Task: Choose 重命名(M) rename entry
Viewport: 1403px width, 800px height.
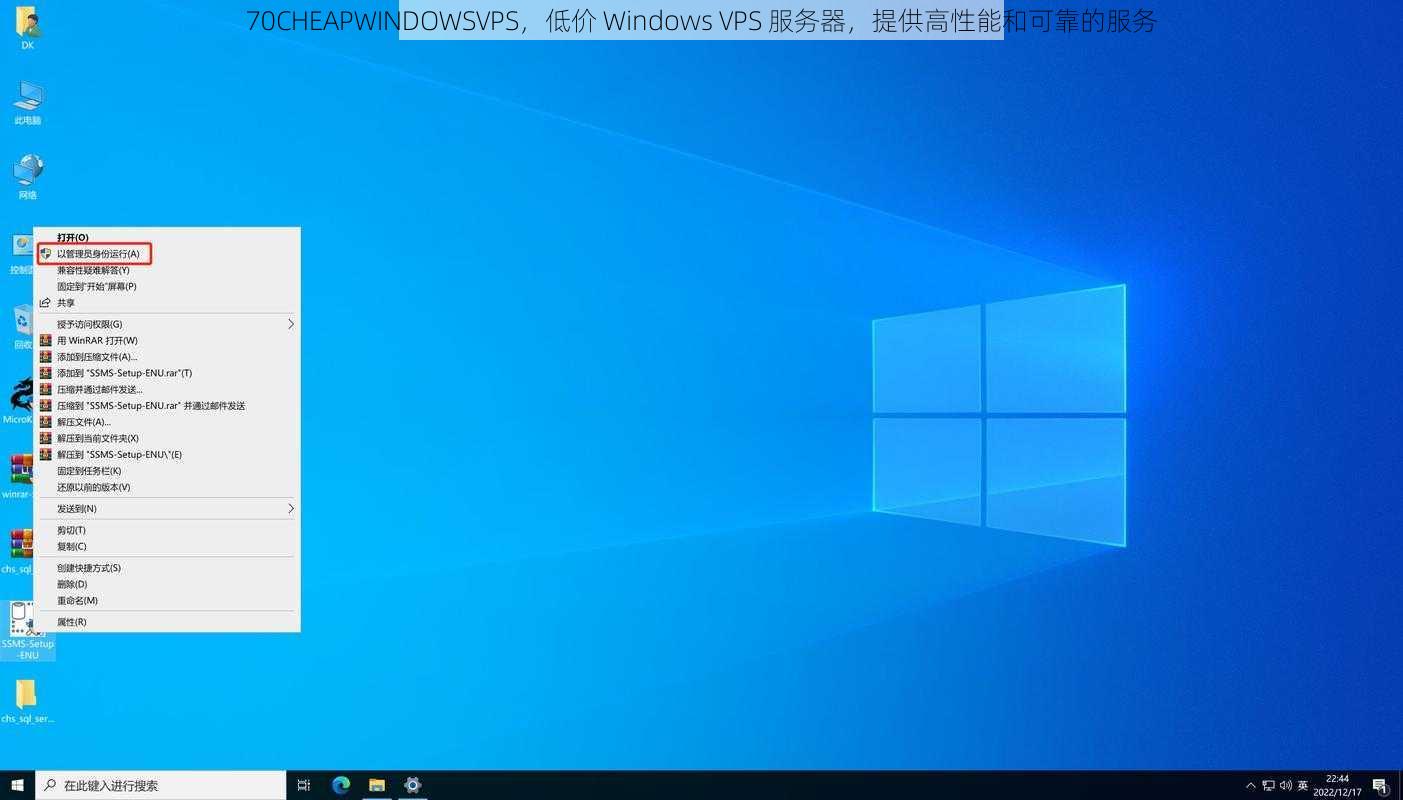Action: 167,601
